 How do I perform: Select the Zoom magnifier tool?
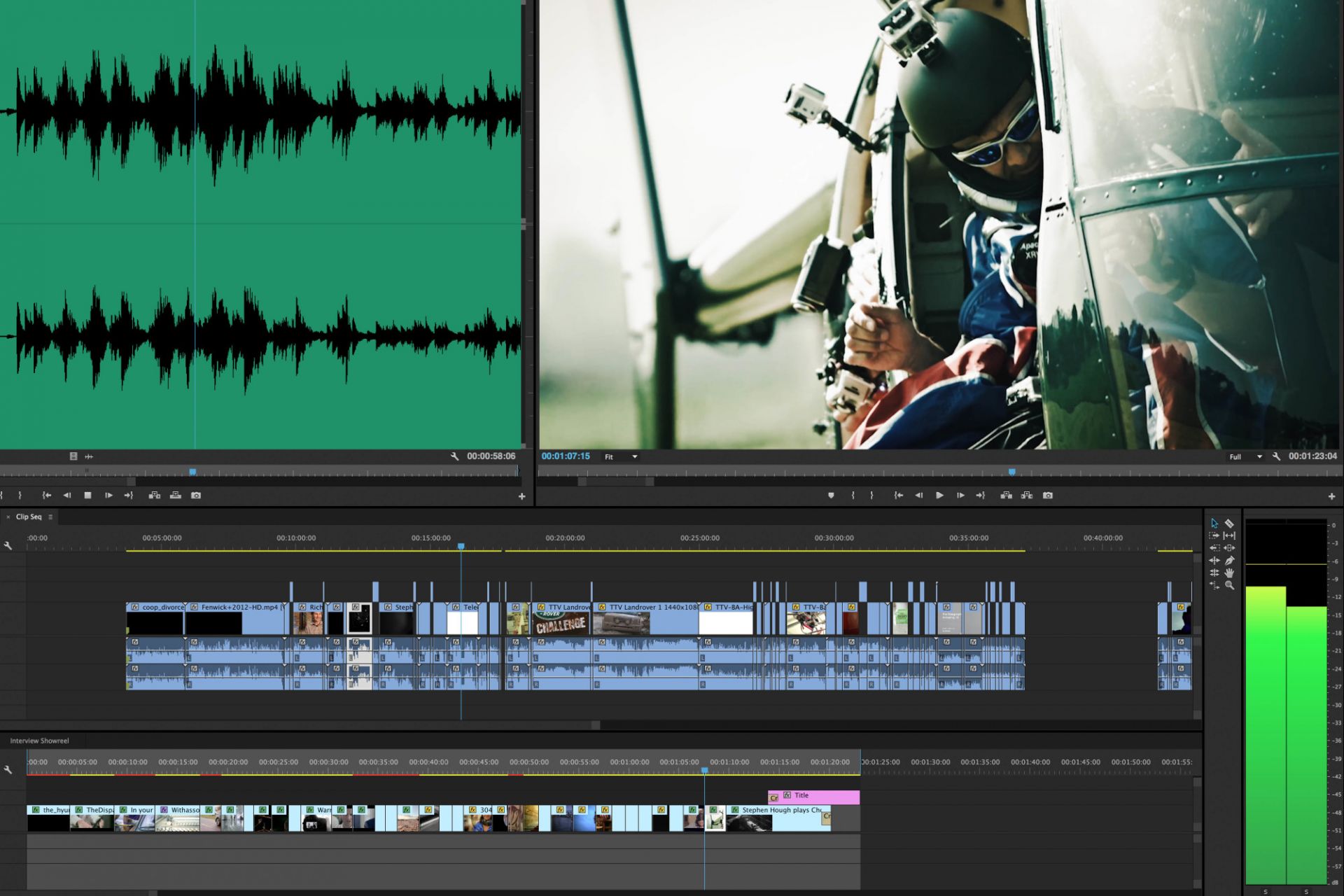[1229, 585]
